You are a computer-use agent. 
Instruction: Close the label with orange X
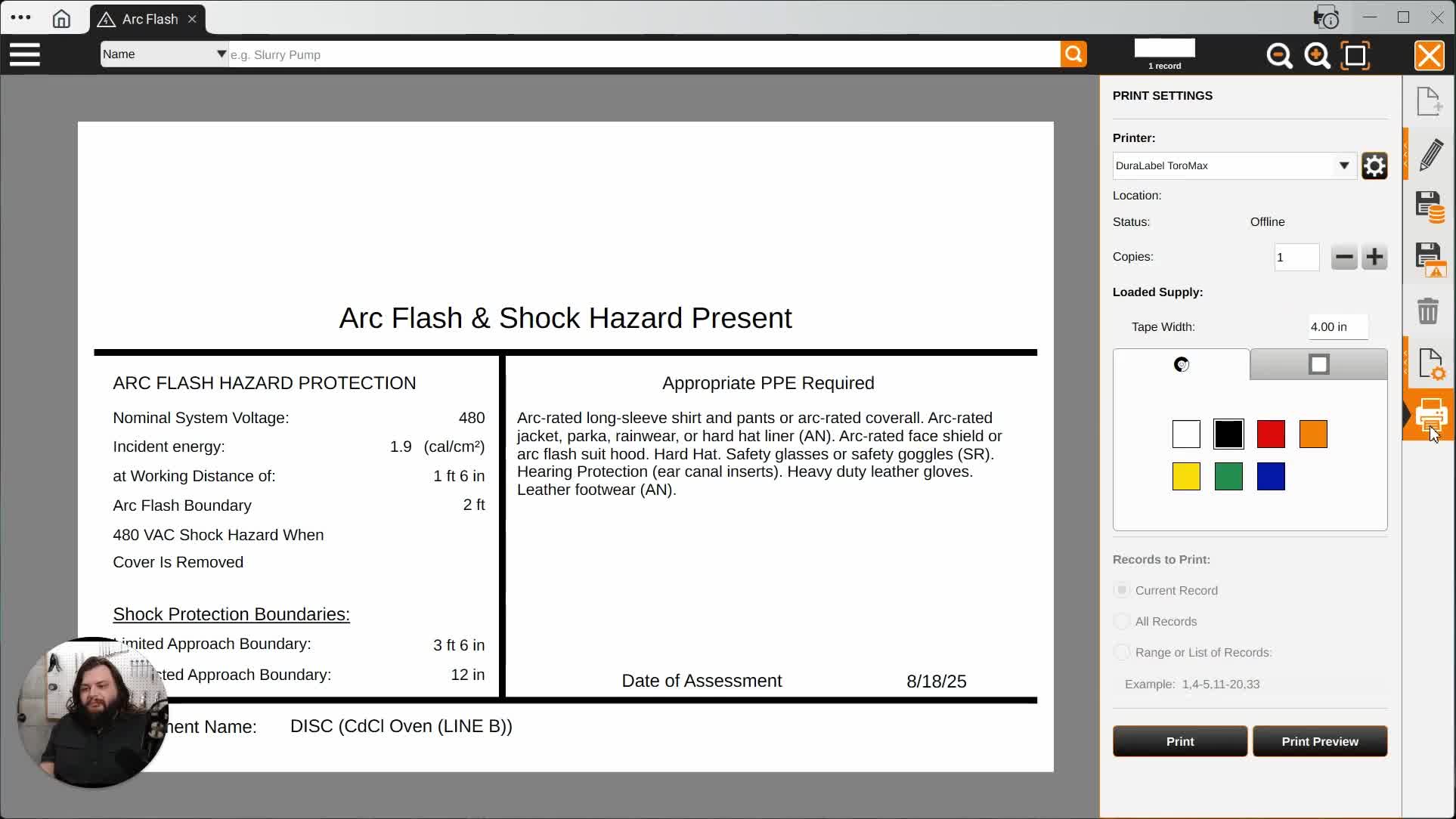click(1429, 55)
